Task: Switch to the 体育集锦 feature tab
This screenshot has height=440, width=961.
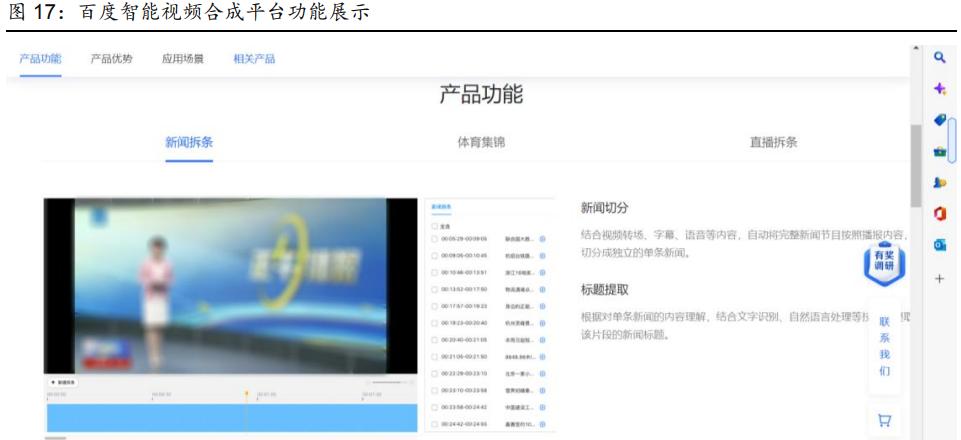Action: [482, 143]
